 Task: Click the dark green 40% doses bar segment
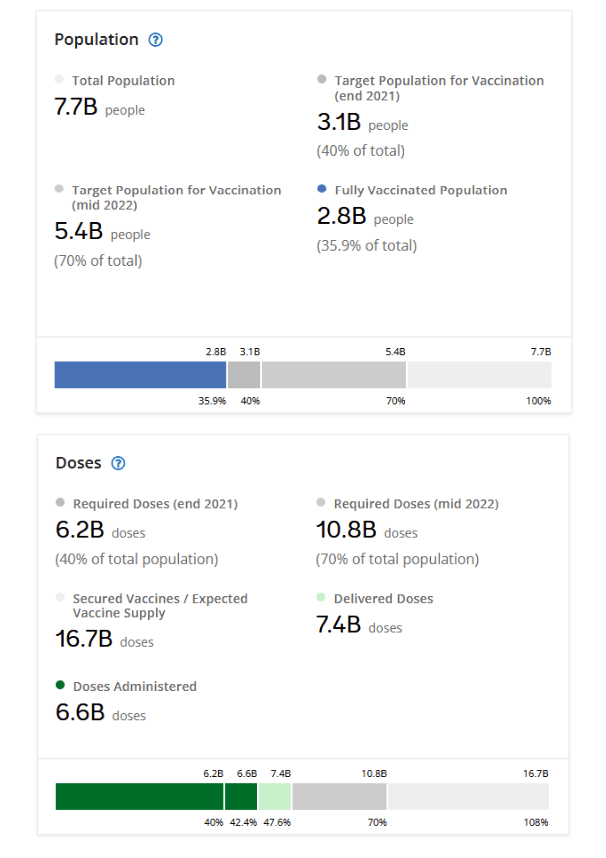pos(139,796)
